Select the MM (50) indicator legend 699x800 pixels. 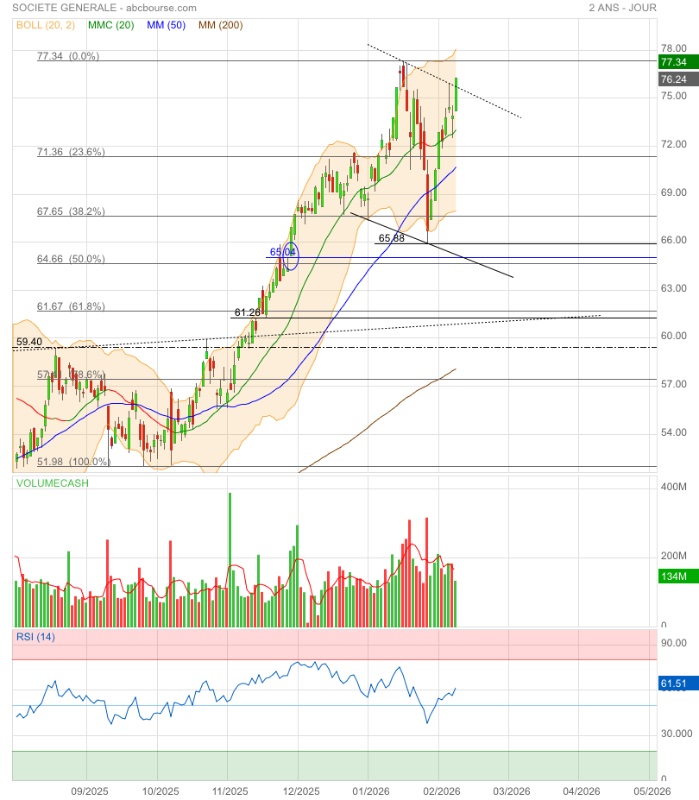click(166, 25)
